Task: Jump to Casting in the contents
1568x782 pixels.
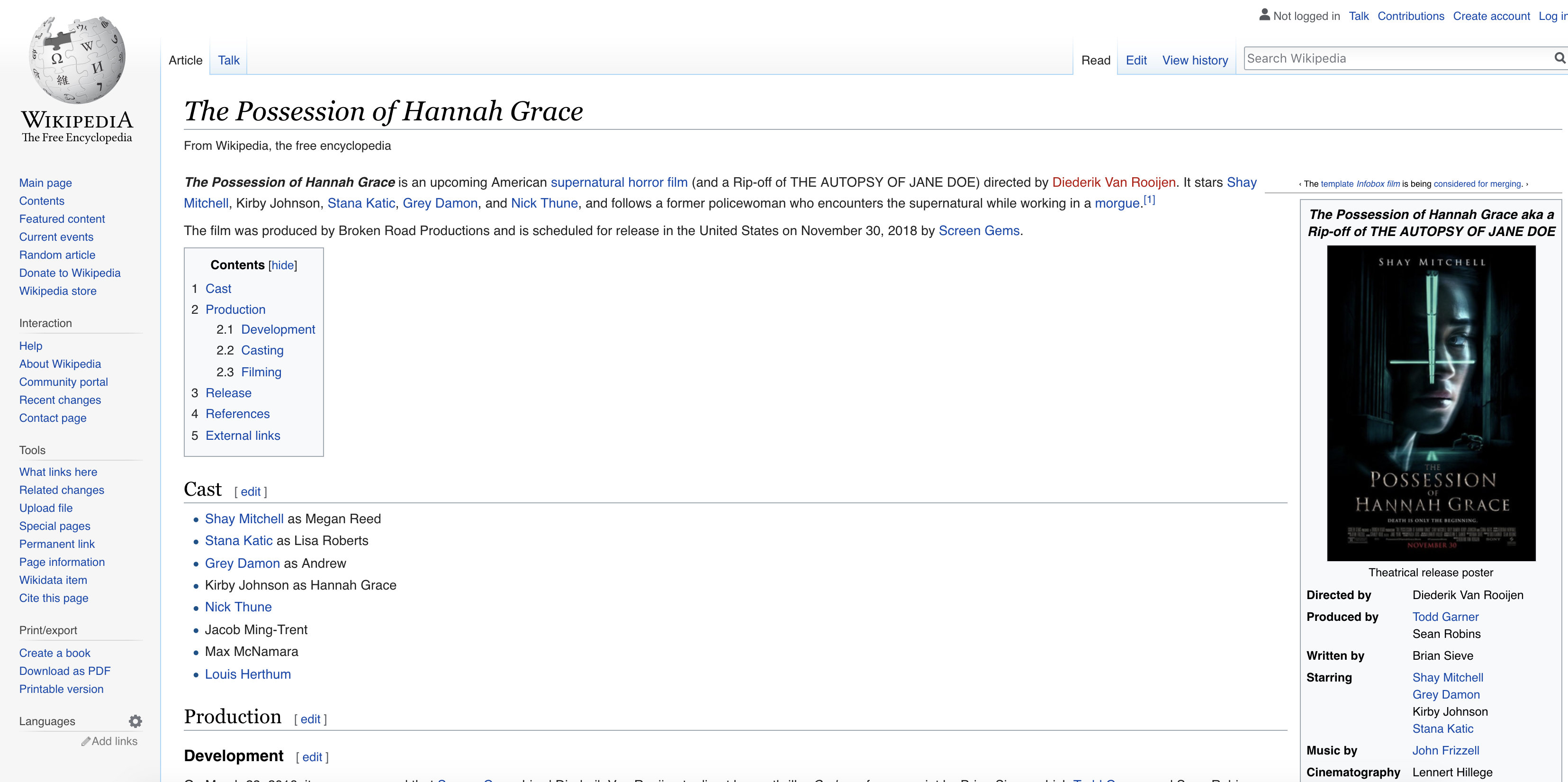Action: click(x=262, y=350)
